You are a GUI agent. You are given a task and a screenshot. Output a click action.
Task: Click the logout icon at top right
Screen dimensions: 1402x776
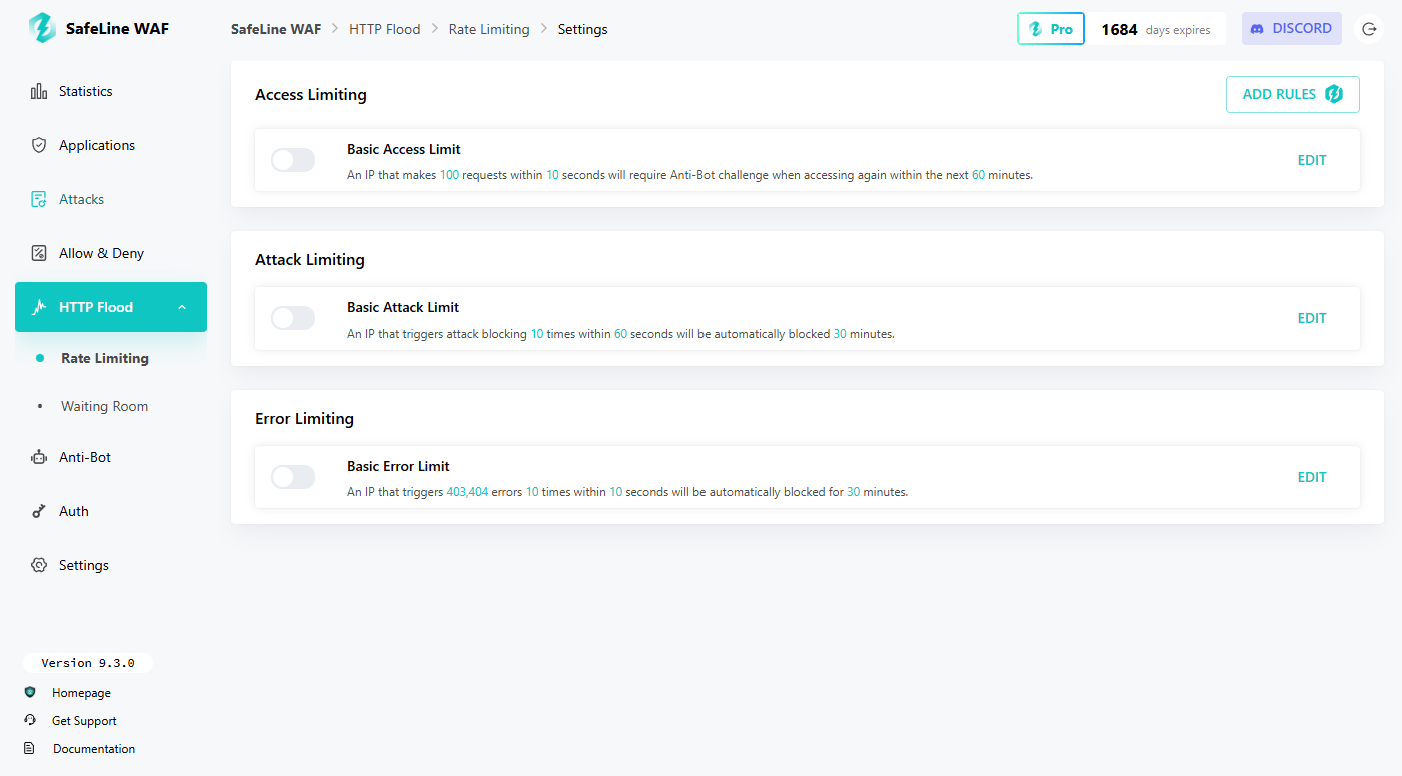[x=1369, y=29]
